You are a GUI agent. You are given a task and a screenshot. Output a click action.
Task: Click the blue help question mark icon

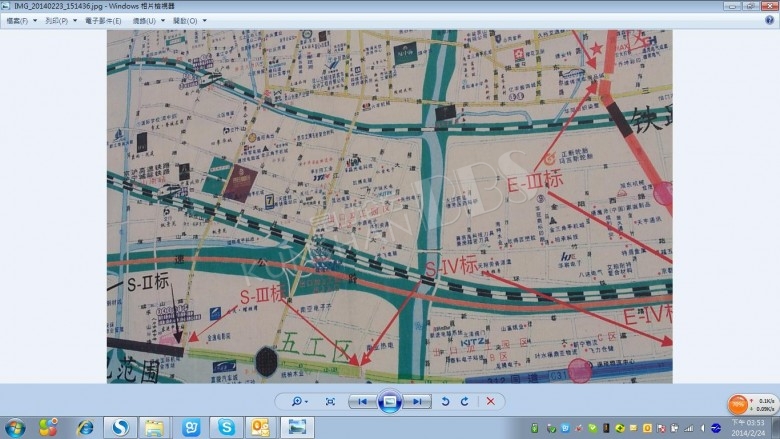pyautogui.click(x=770, y=20)
